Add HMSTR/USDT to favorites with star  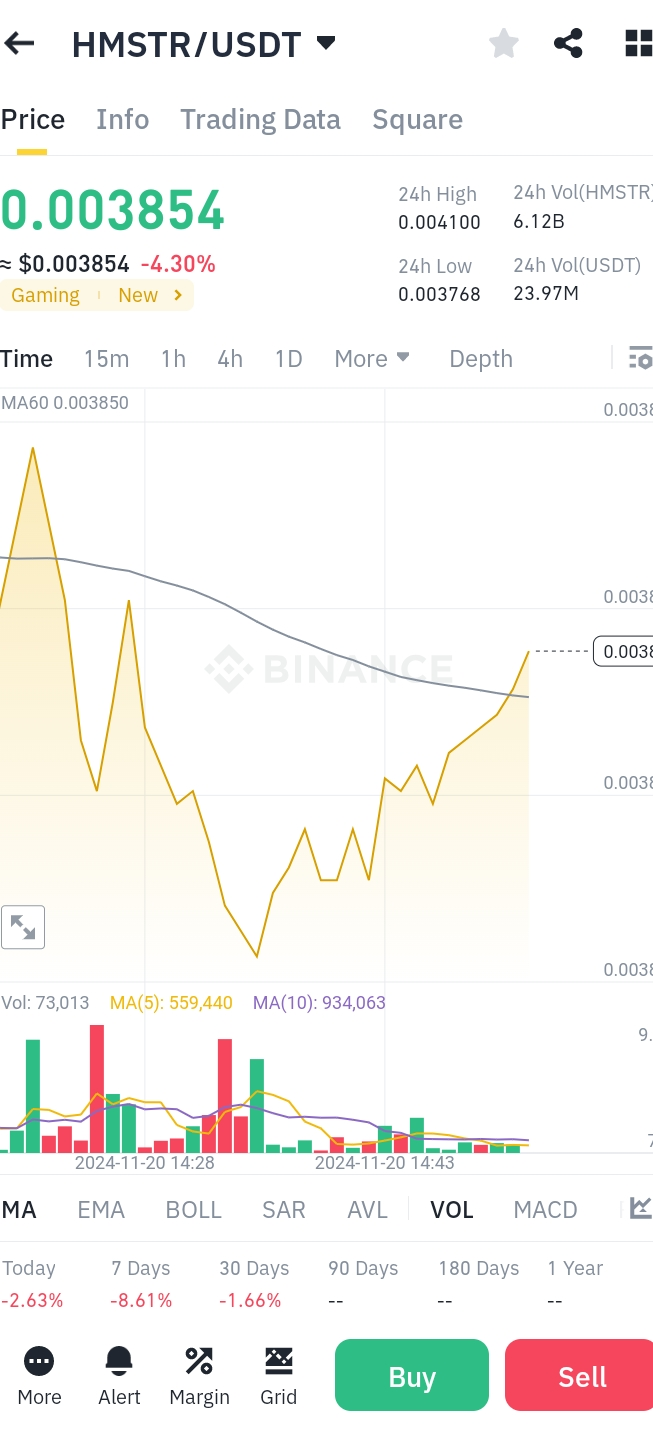(x=503, y=43)
